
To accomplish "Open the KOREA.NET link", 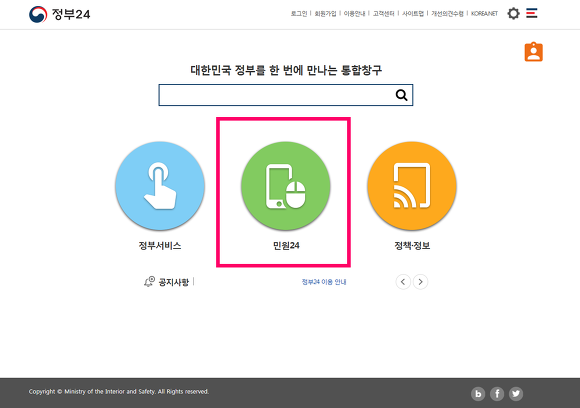I will 484,14.
